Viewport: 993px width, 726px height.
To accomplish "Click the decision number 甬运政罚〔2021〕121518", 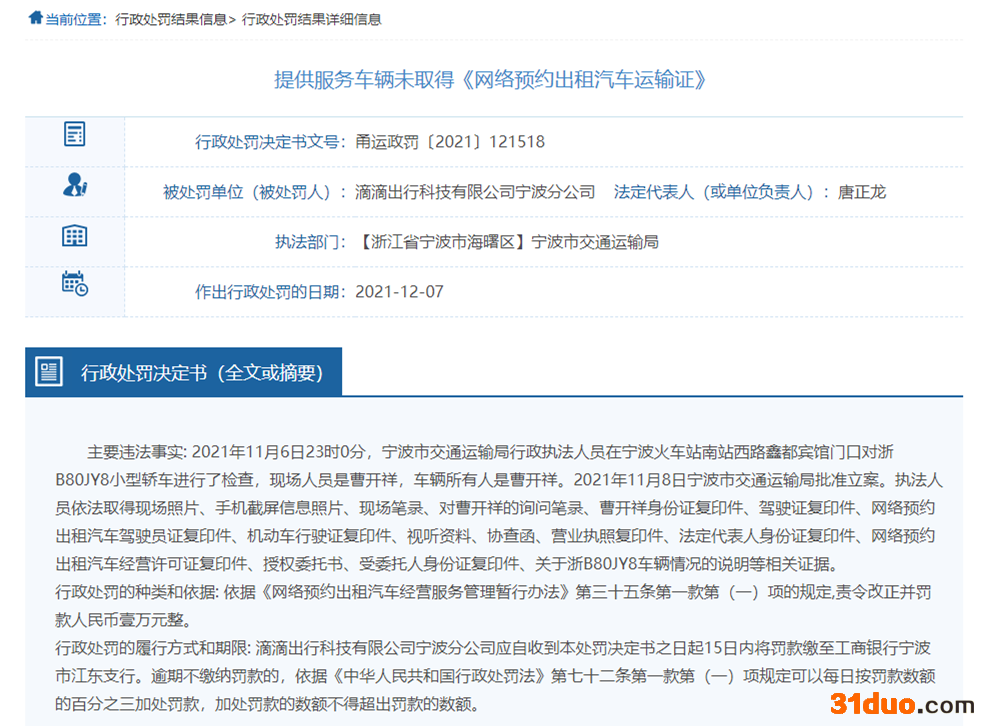I will coord(450,142).
